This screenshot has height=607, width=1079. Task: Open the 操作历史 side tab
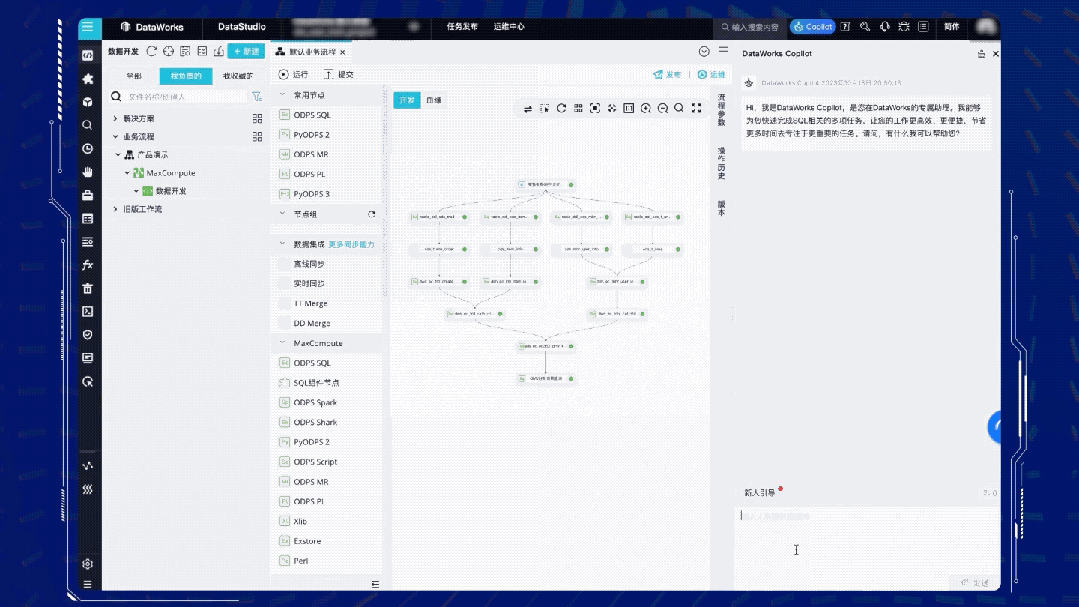(721, 164)
